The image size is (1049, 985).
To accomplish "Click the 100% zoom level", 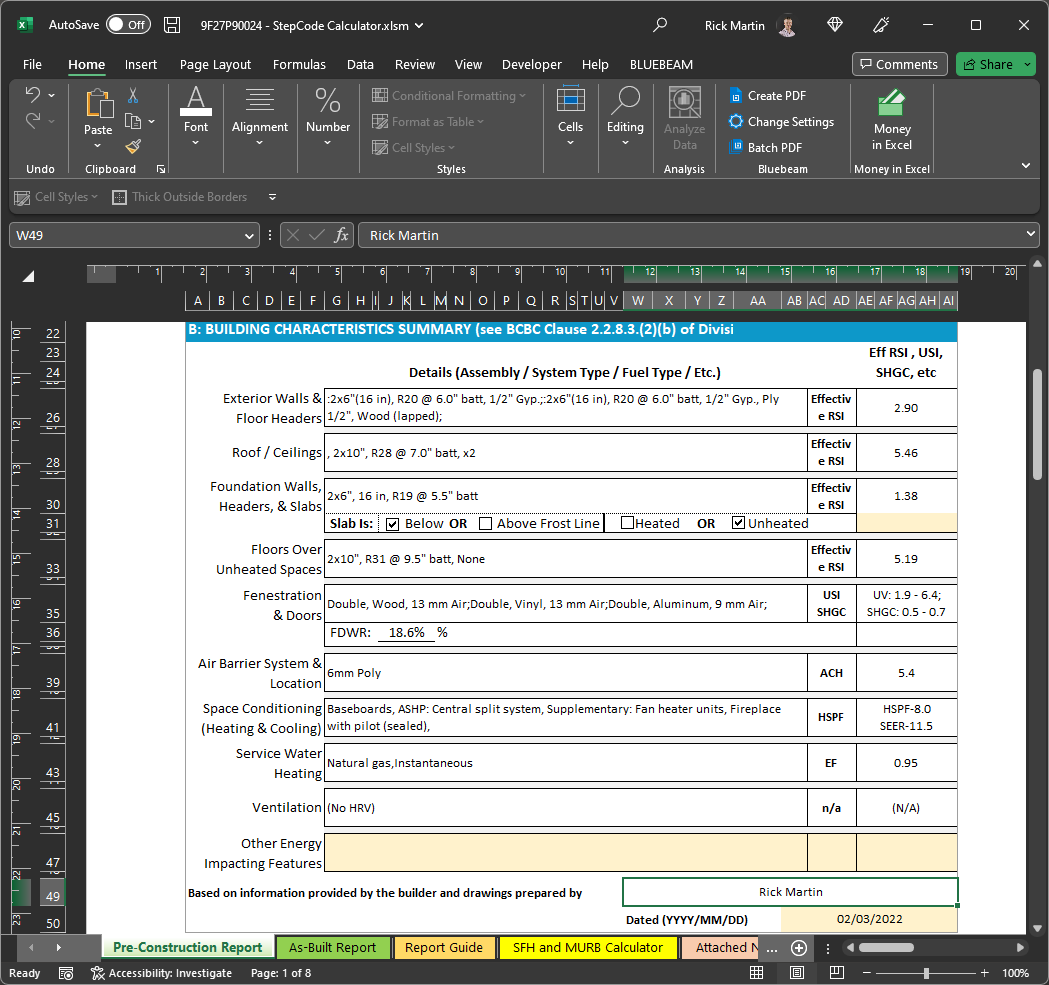I will click(1015, 973).
